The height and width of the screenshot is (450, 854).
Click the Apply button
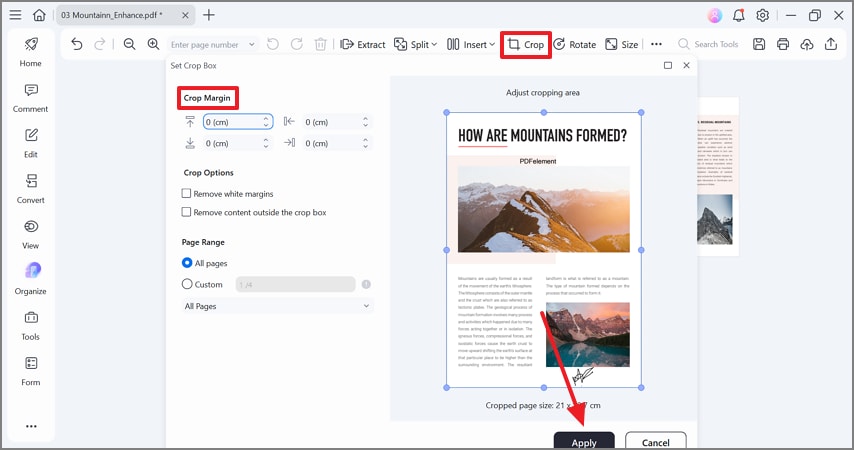(584, 442)
